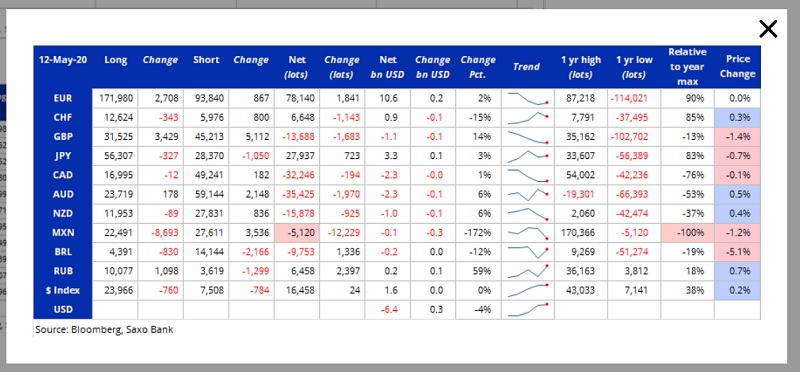
Task: Click the 1 yr high (lots) header
Action: tap(581, 67)
